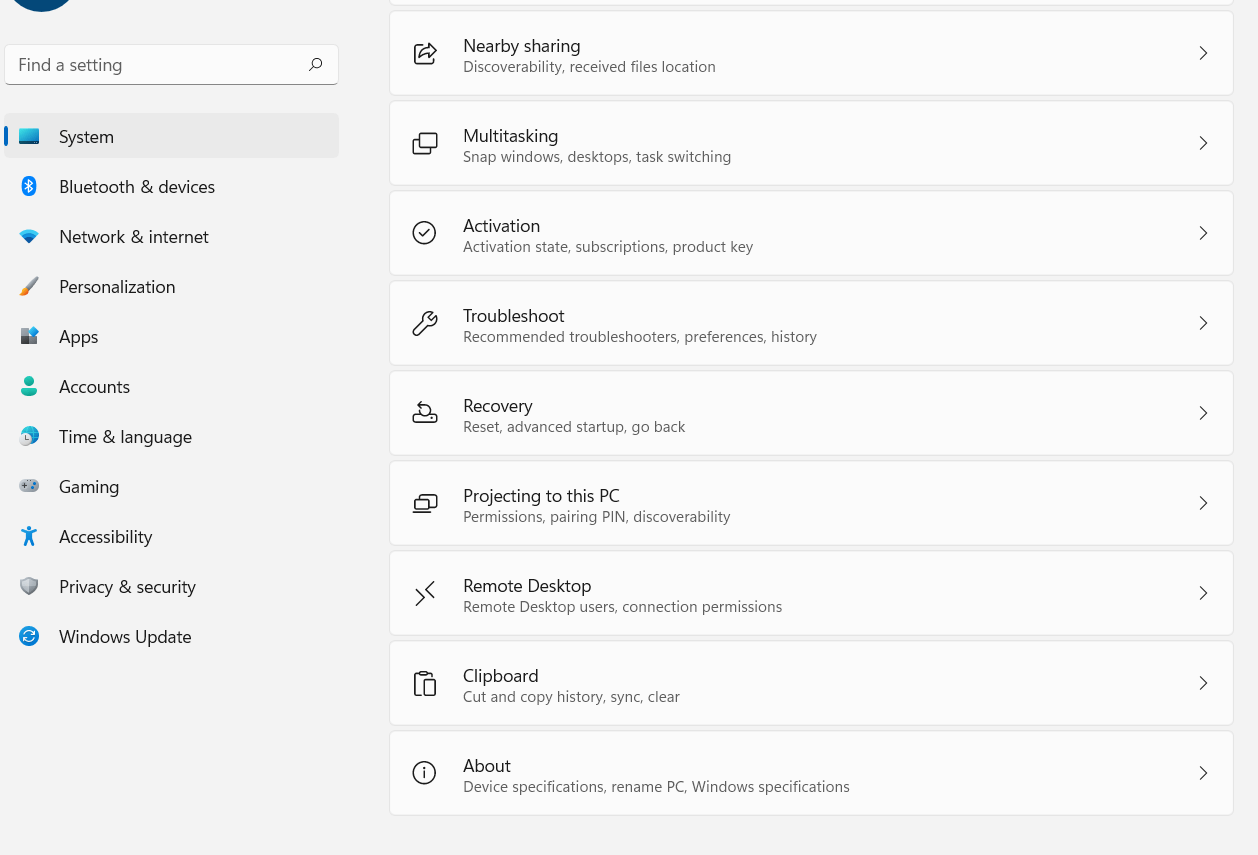
Task: Switch to Accounts settings category
Action: pos(94,387)
